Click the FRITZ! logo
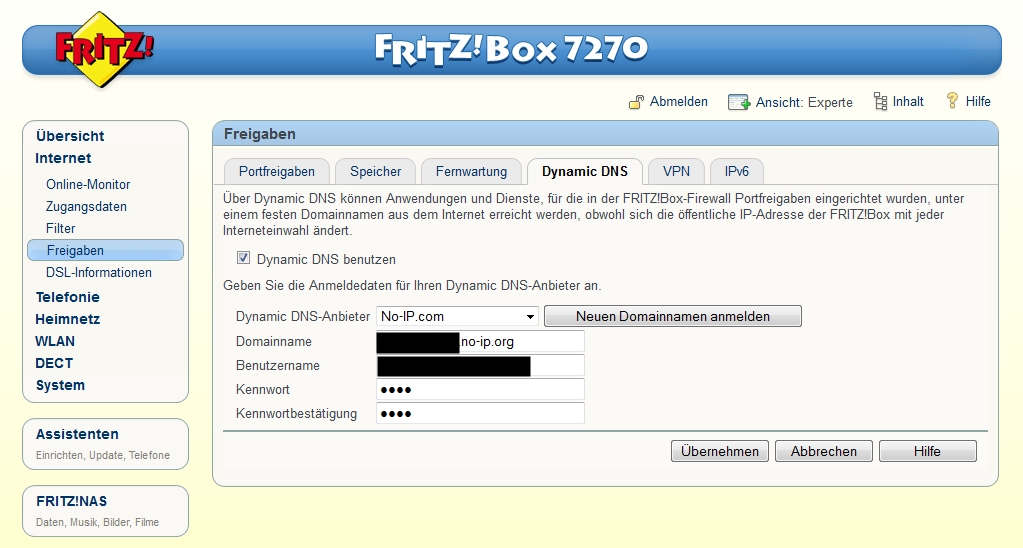This screenshot has height=548, width=1023. (x=103, y=49)
